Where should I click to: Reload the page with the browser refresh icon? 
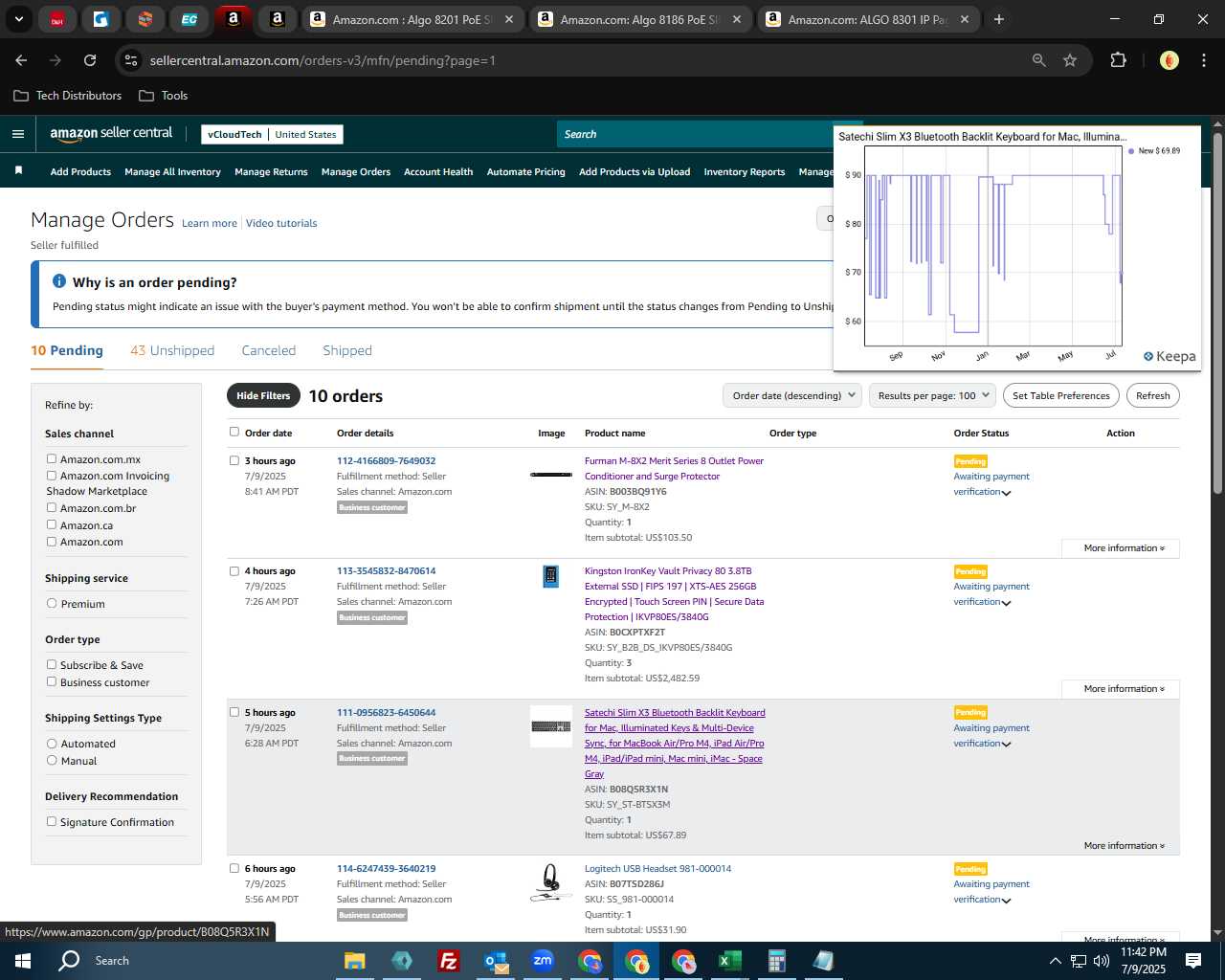coord(90,60)
